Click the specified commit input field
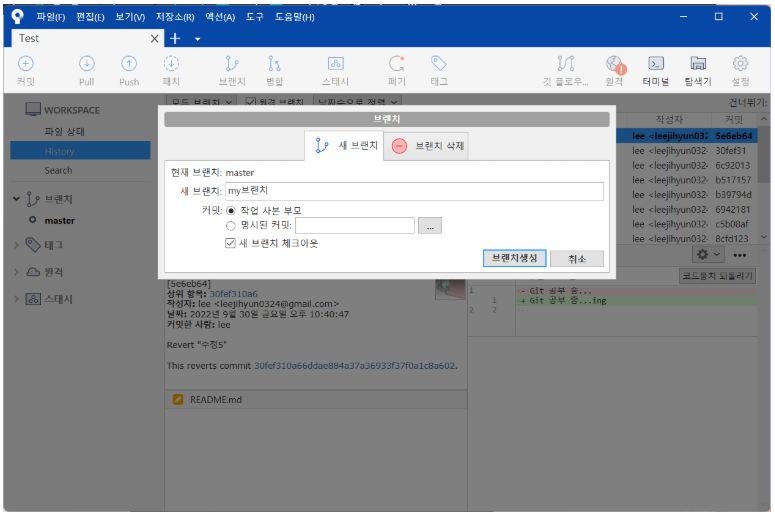Screen dimensions: 775x514 pos(355,226)
